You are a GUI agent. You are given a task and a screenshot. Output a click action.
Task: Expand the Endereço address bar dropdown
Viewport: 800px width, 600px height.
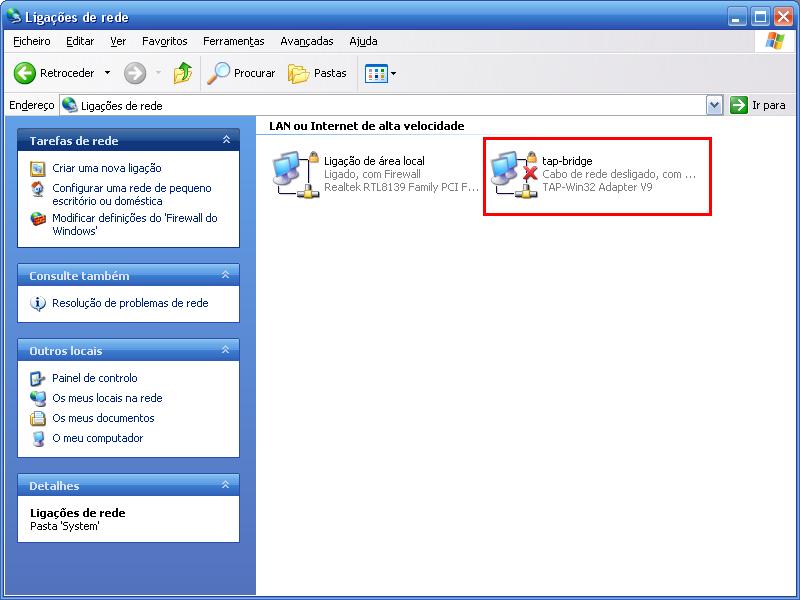714,105
